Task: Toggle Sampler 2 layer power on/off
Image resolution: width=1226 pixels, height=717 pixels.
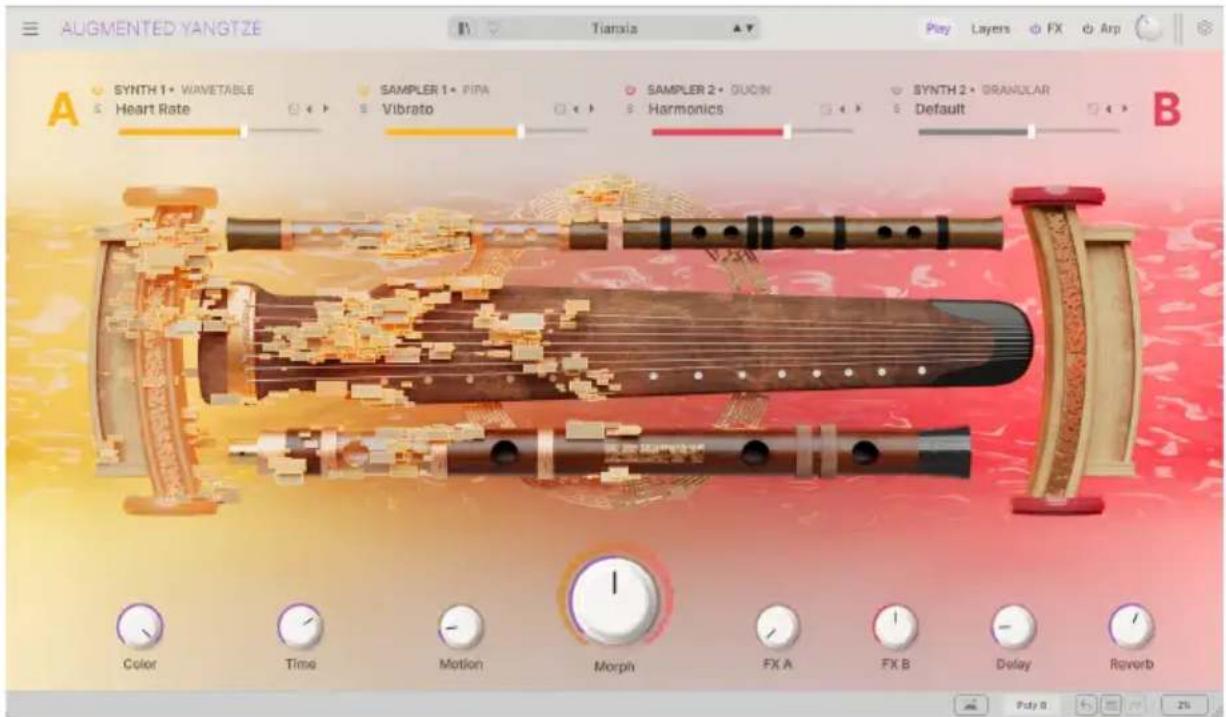Action: coord(631,90)
